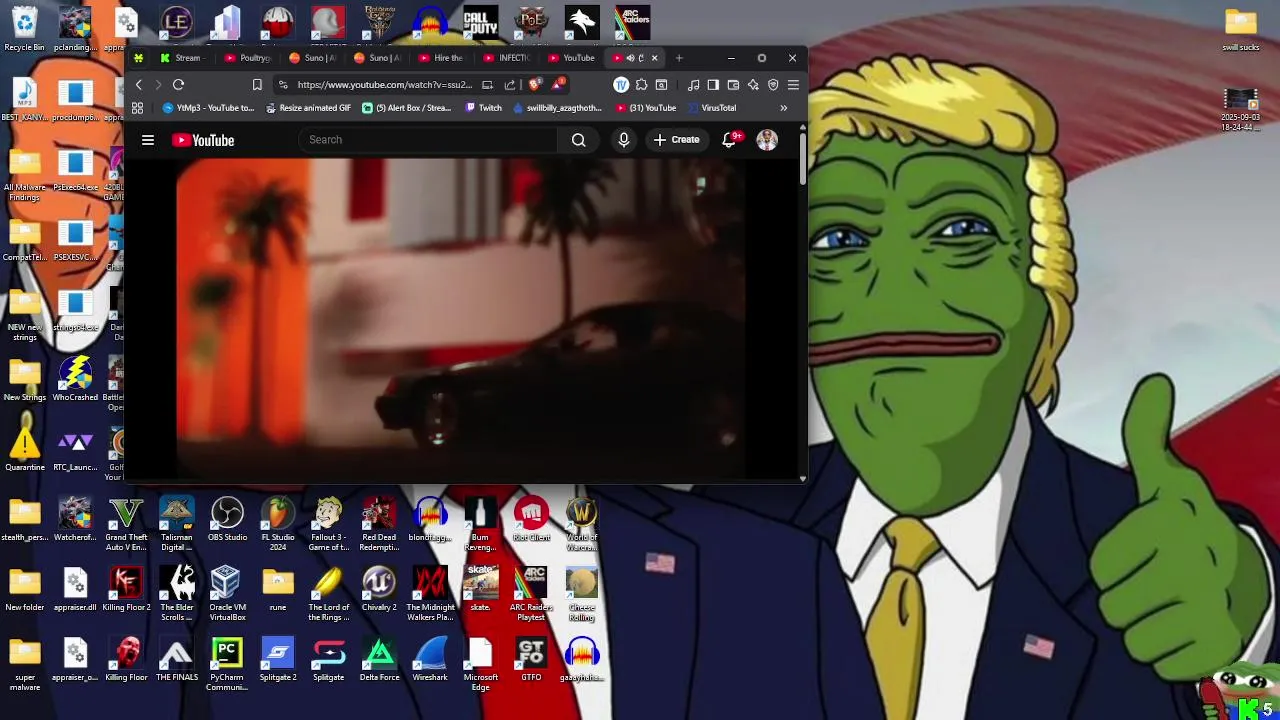Open Brave Shields lion icon
Screen dimensions: 1280x720
(x=535, y=85)
